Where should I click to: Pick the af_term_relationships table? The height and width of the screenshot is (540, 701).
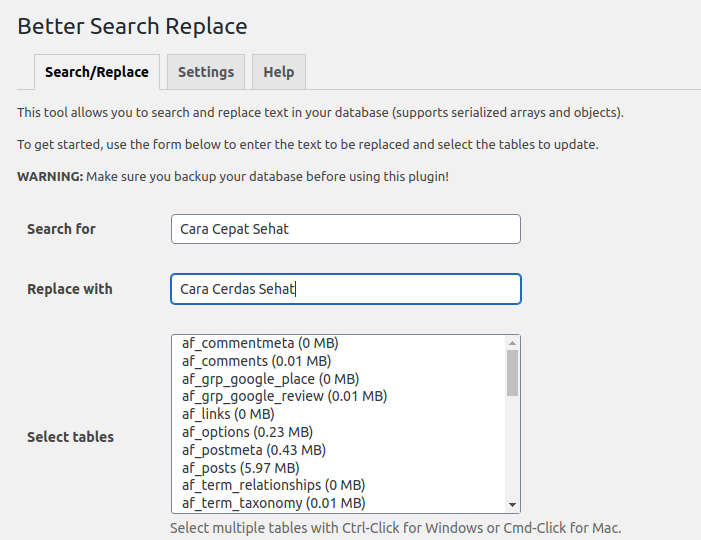[270, 485]
